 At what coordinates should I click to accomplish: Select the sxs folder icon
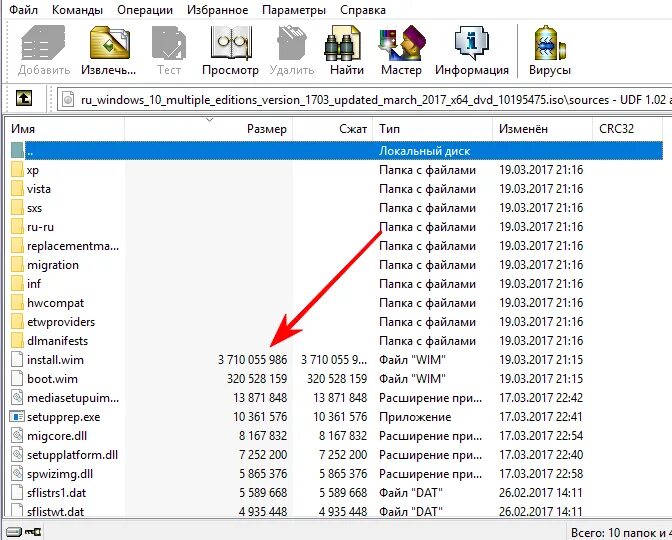pyautogui.click(x=17, y=208)
